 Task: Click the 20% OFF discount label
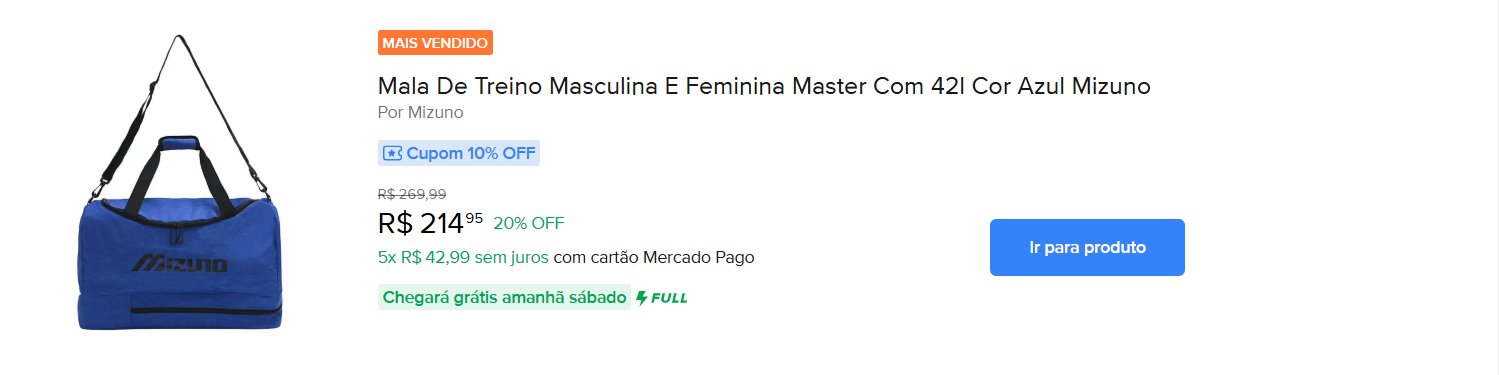pyautogui.click(x=529, y=222)
